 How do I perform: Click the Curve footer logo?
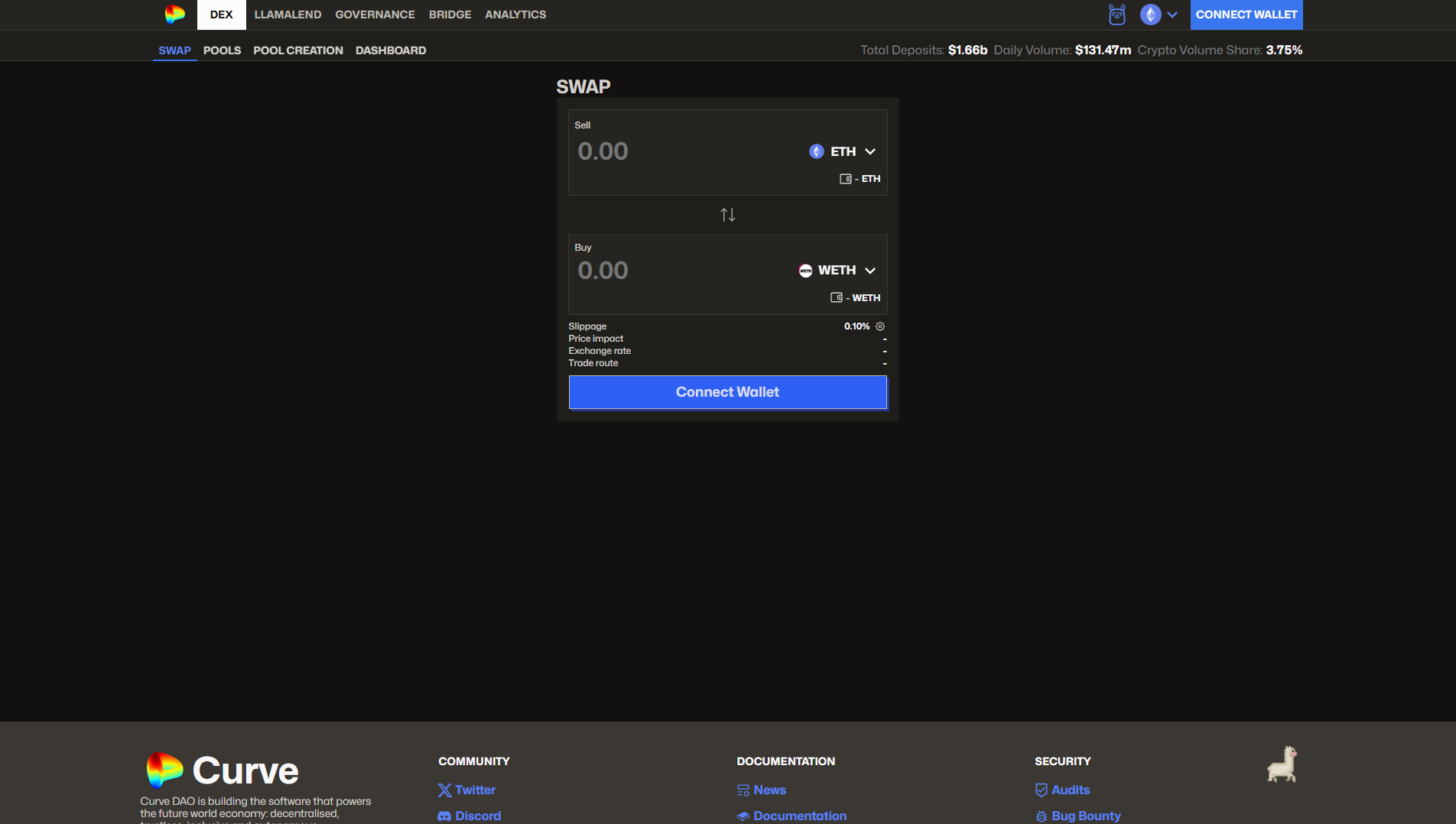point(223,770)
